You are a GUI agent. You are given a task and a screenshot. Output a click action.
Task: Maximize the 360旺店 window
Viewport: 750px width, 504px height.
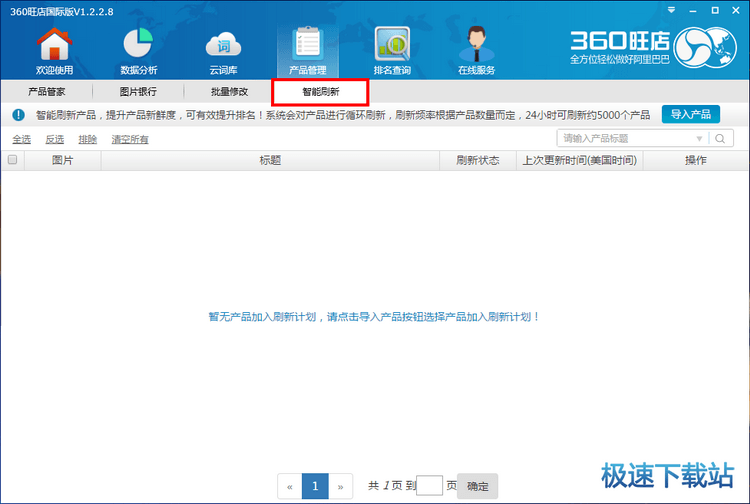coord(715,10)
